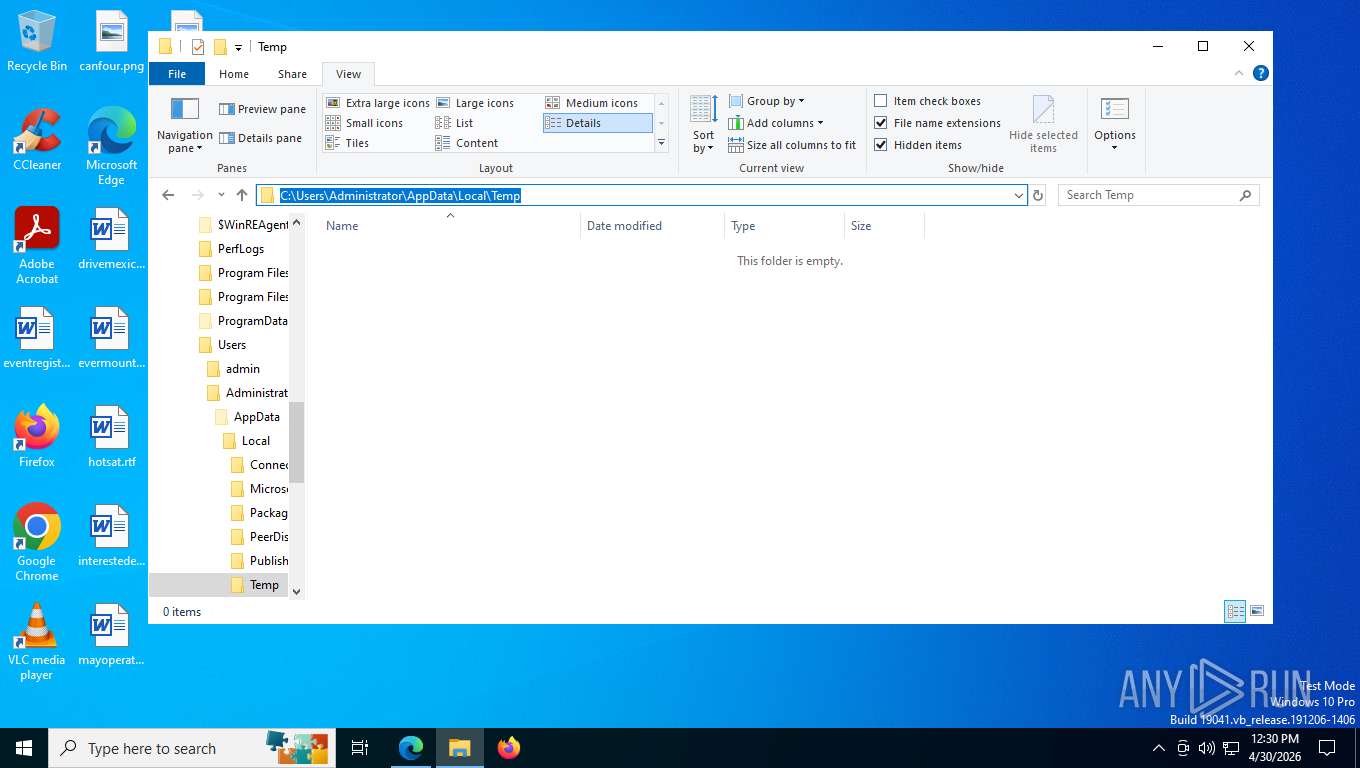
Task: Switch to Small icons view
Action: click(364, 123)
